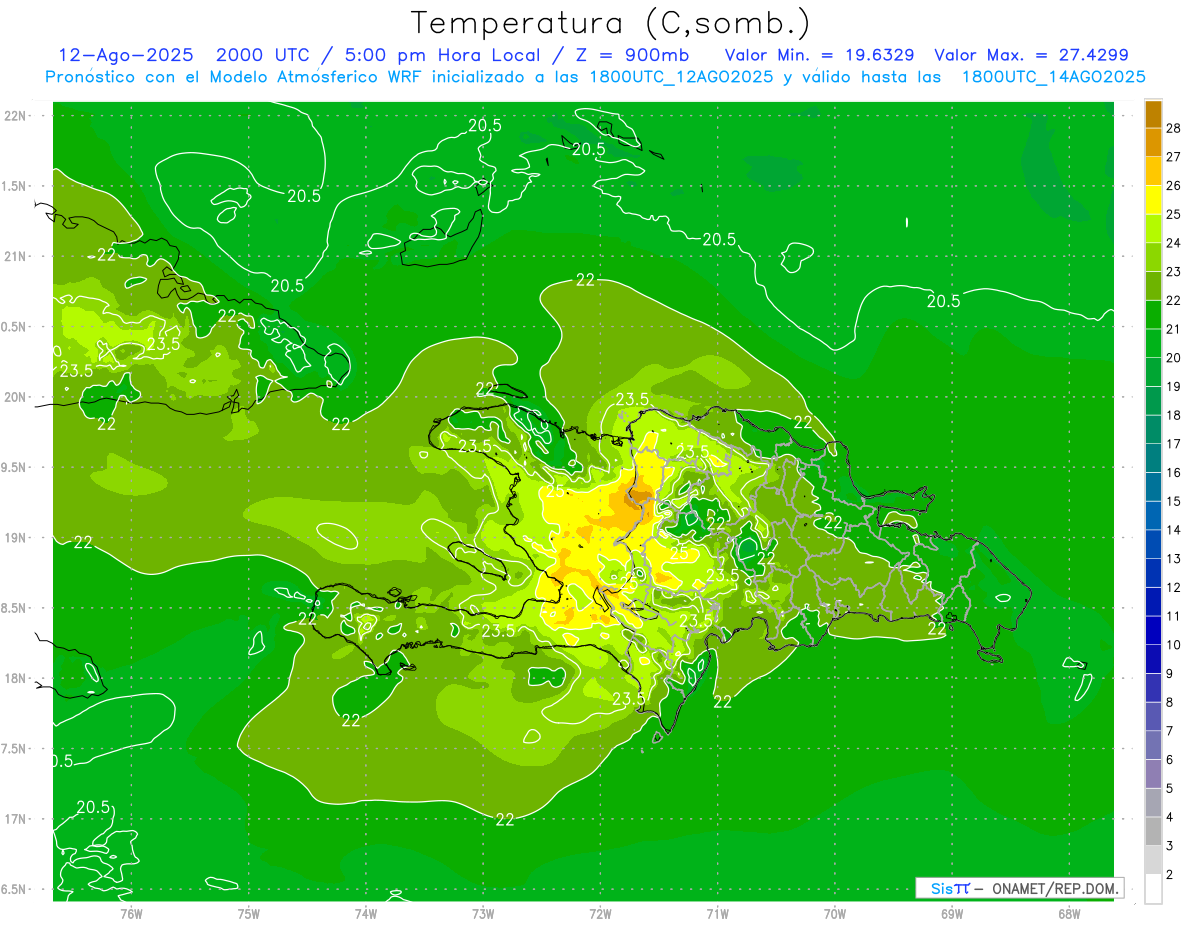Click the '72W' longitude axis label
Viewport: 1200px width, 927px height.
(600, 914)
